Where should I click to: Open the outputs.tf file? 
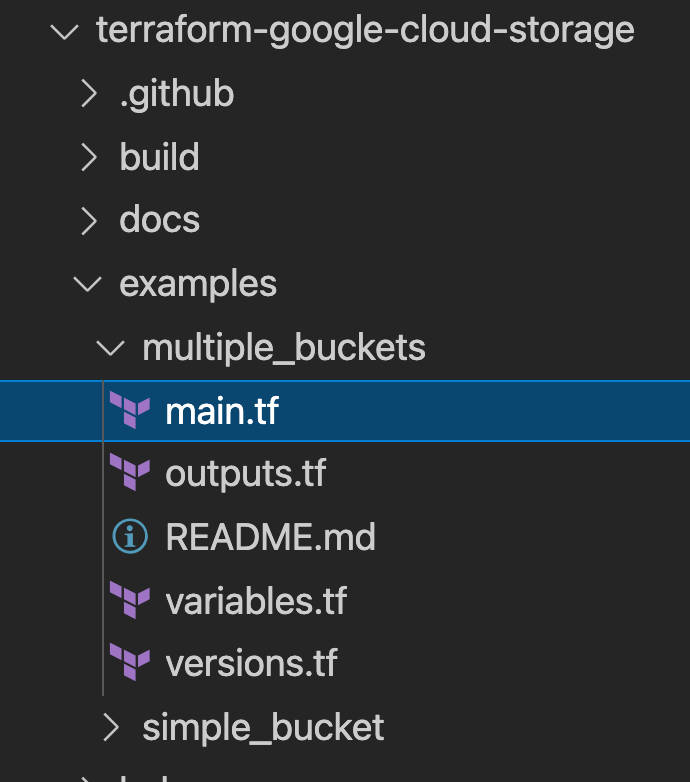click(246, 474)
